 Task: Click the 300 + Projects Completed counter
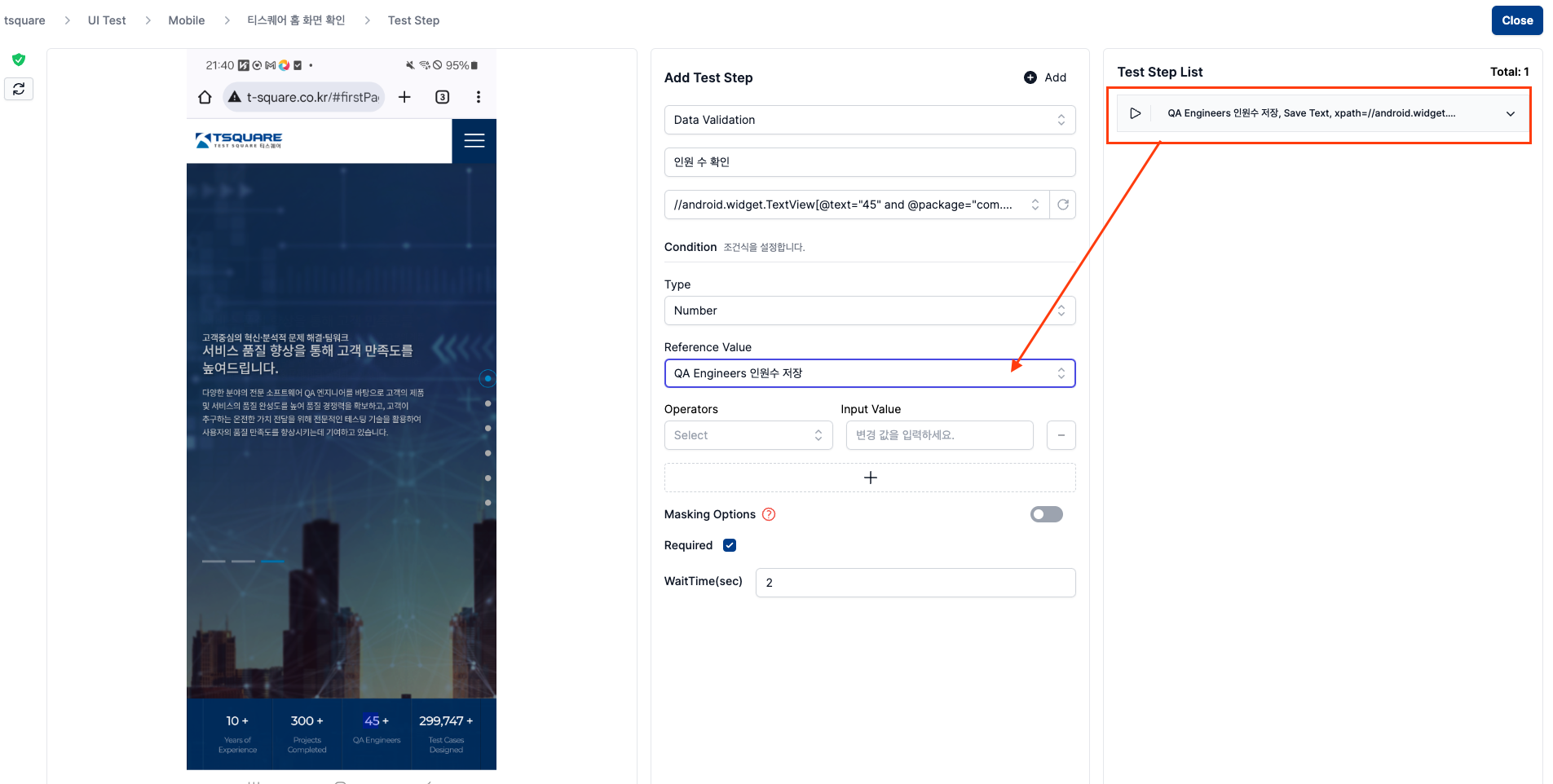click(307, 733)
